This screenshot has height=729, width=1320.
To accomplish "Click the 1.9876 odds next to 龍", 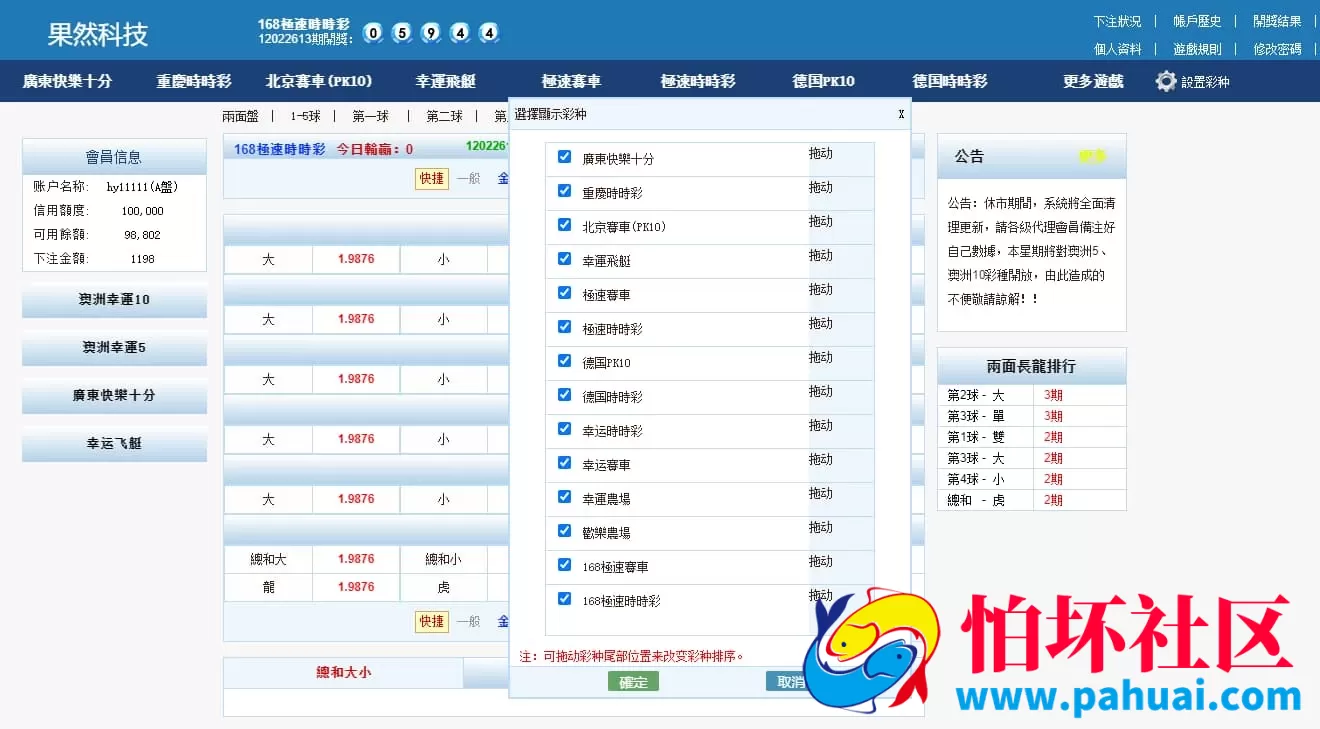I will pos(357,587).
